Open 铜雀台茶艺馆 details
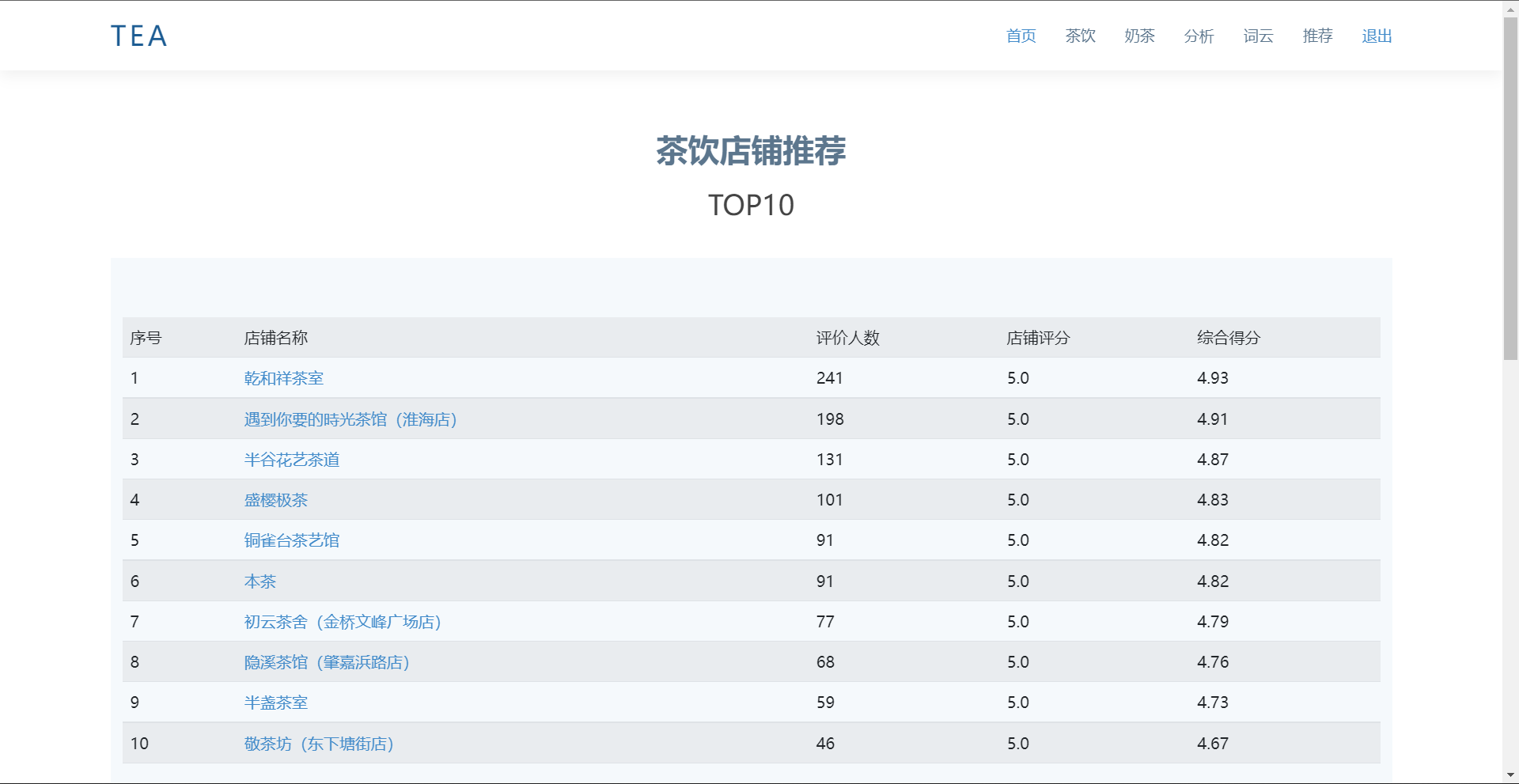The height and width of the screenshot is (784, 1519). [x=292, y=540]
